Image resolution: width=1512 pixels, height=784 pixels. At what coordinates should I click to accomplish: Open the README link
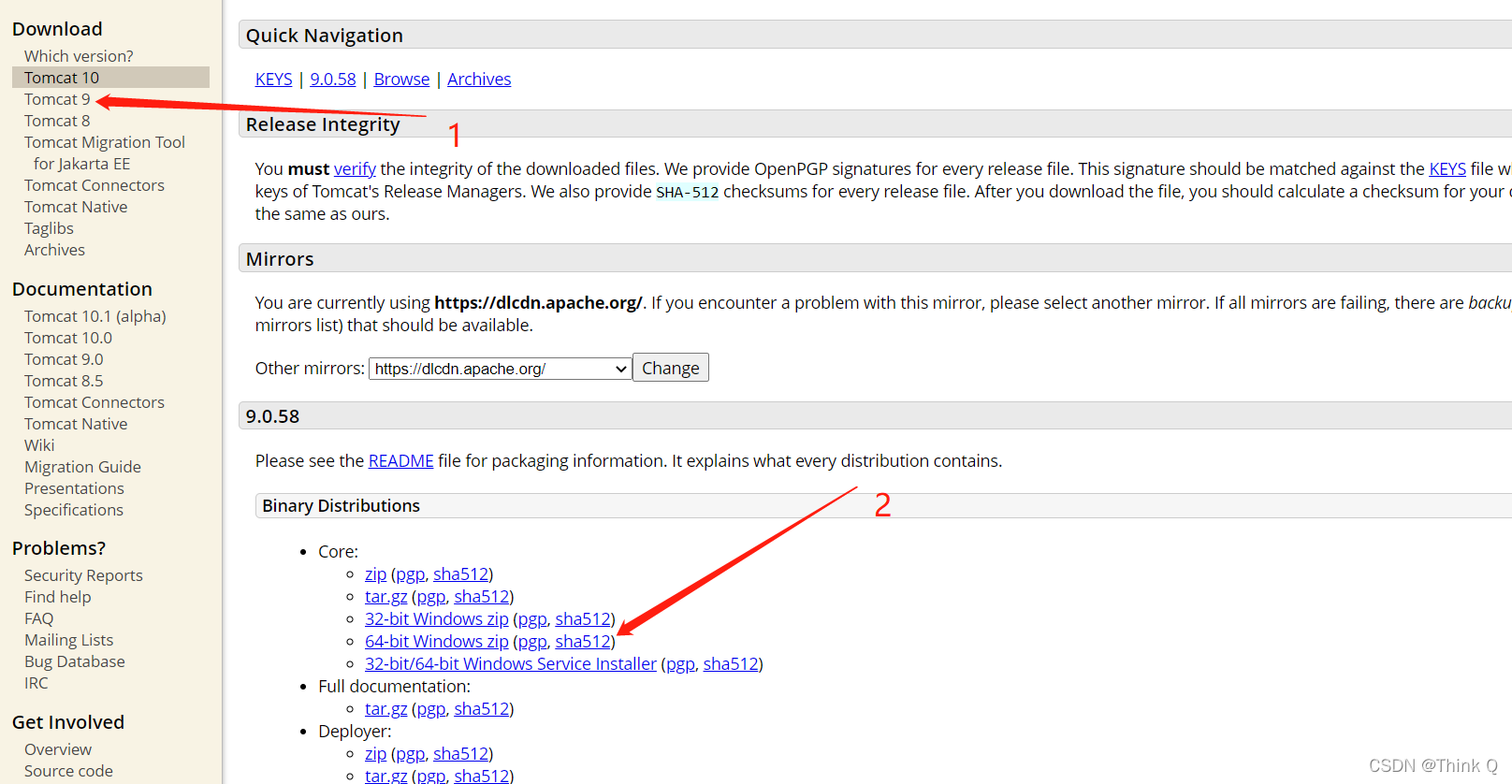click(x=401, y=461)
